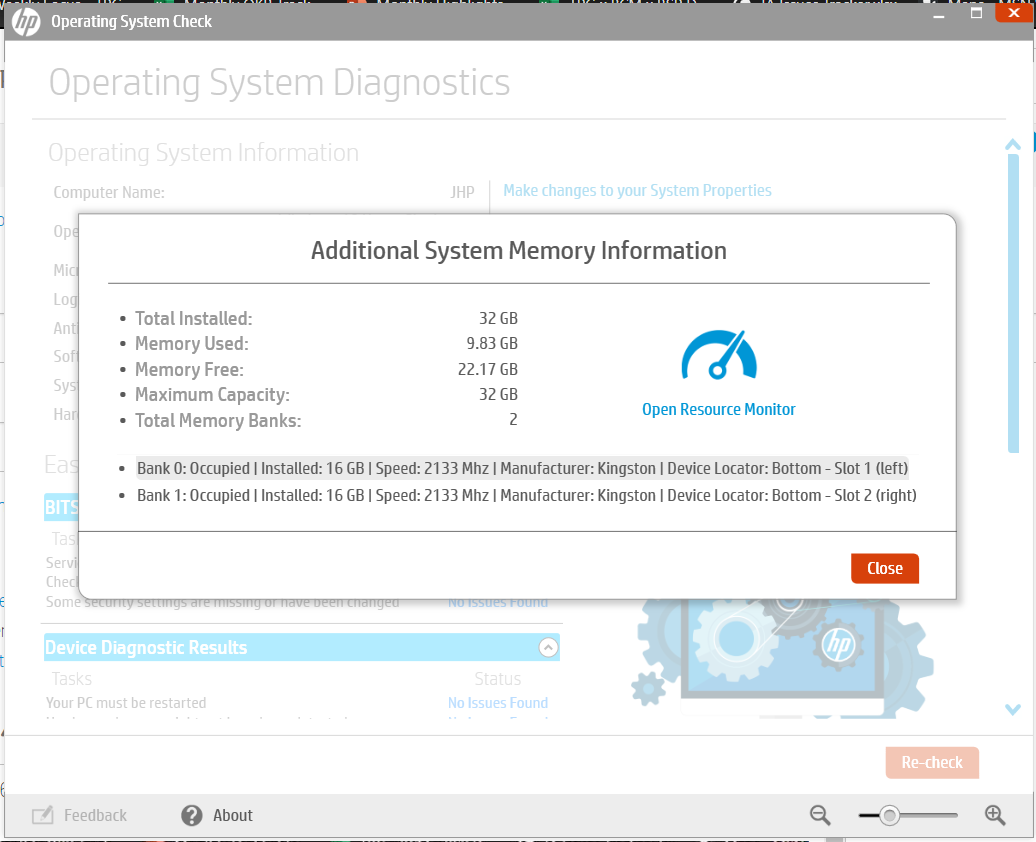Click the HP logo in the title bar

[26, 20]
